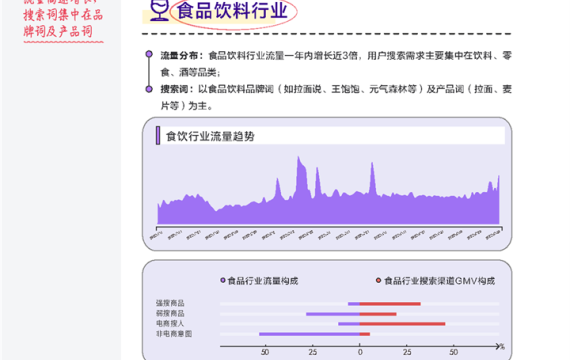Click the red legend dot for 食品行业搜索渠道GMV构成
The image size is (570, 360).
[378, 280]
